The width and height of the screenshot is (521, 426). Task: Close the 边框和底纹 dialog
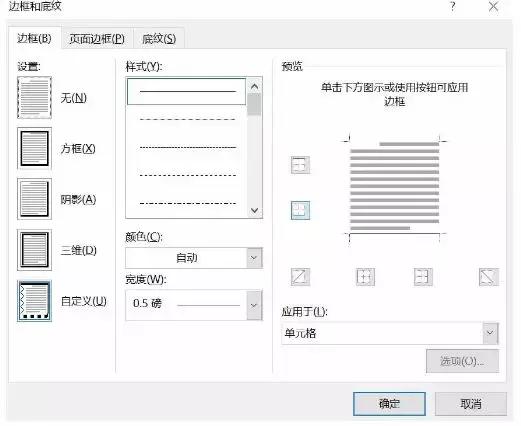pyautogui.click(x=494, y=6)
